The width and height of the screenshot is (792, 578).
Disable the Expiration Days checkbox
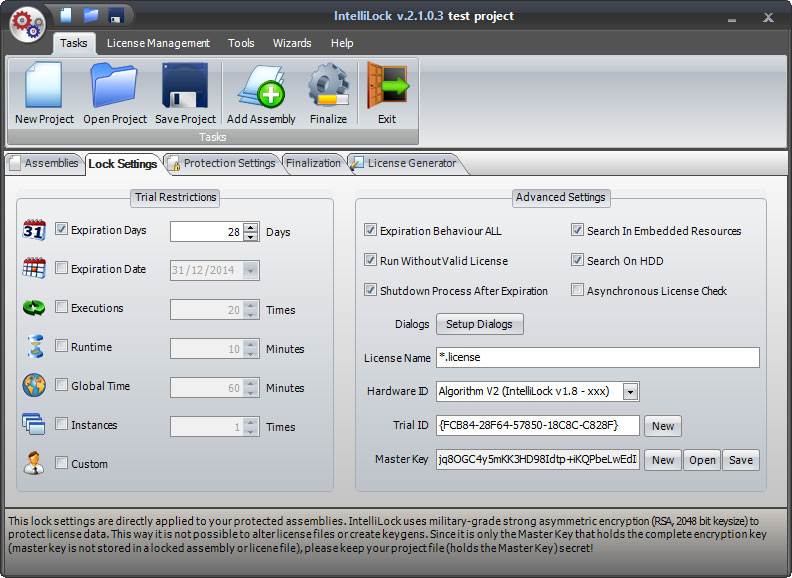point(61,229)
